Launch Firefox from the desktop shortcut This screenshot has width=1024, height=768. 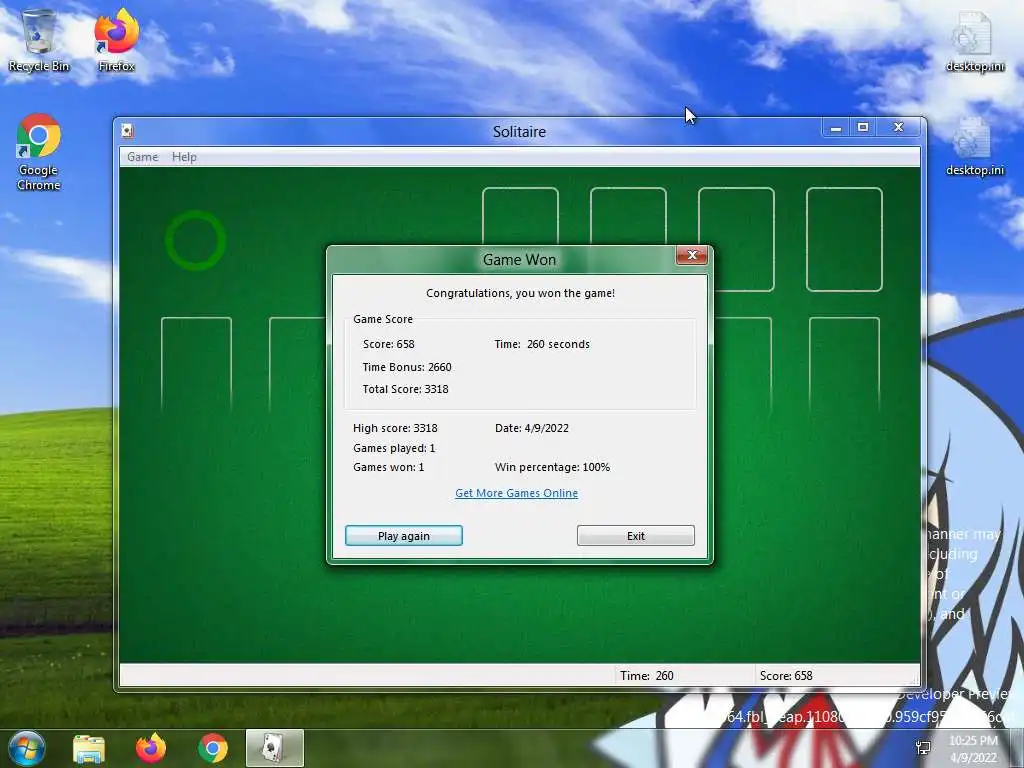pyautogui.click(x=117, y=40)
